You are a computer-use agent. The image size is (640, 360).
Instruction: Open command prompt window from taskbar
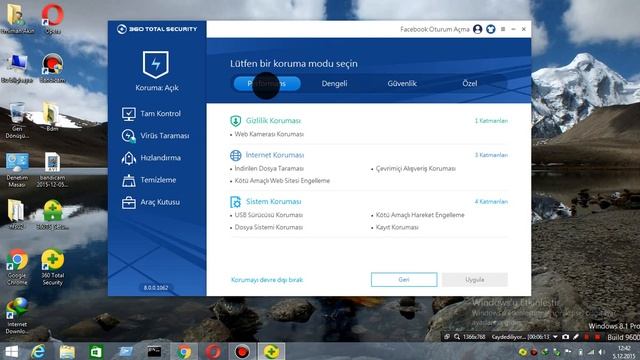[x=154, y=352]
